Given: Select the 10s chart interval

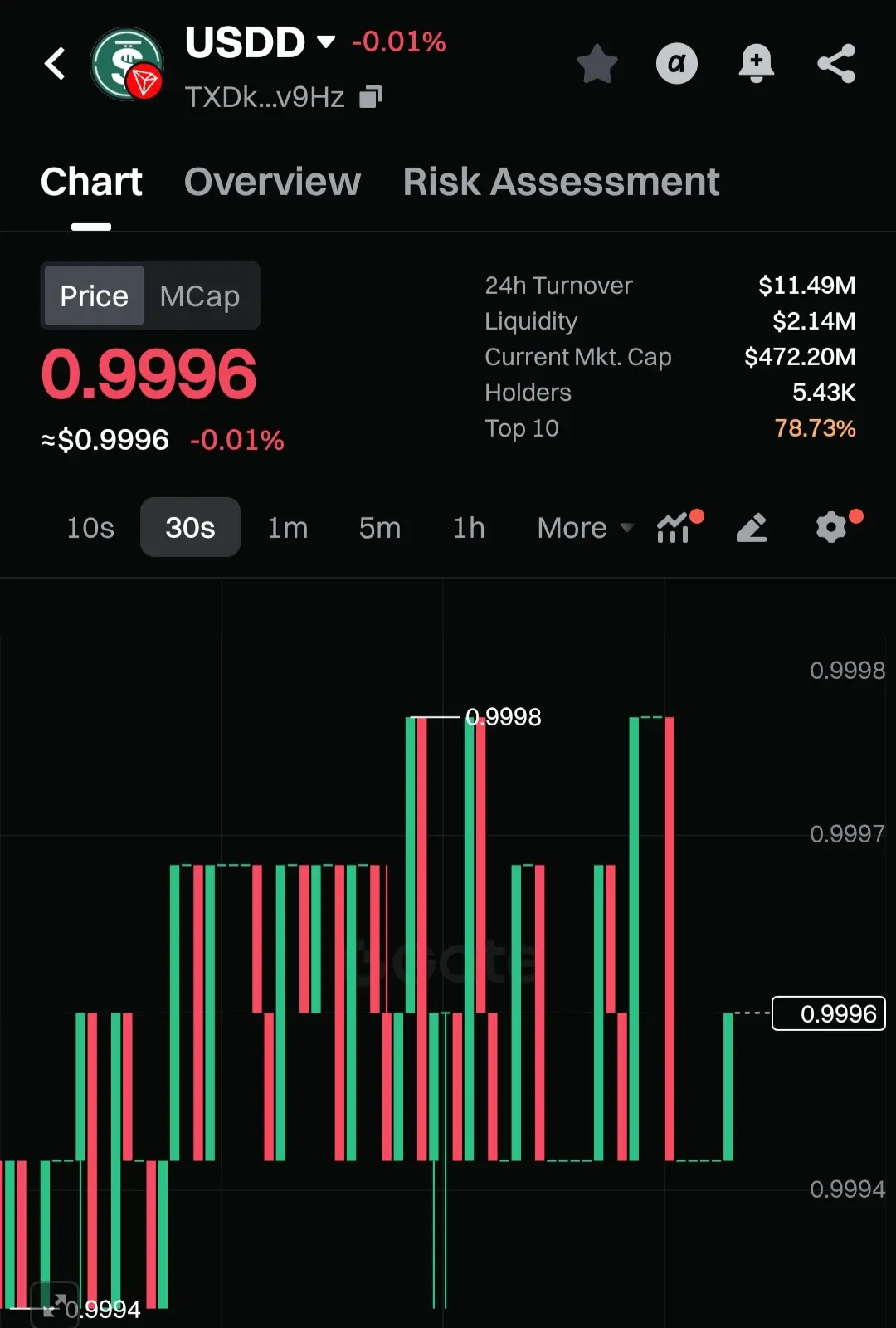Looking at the screenshot, I should point(90,527).
